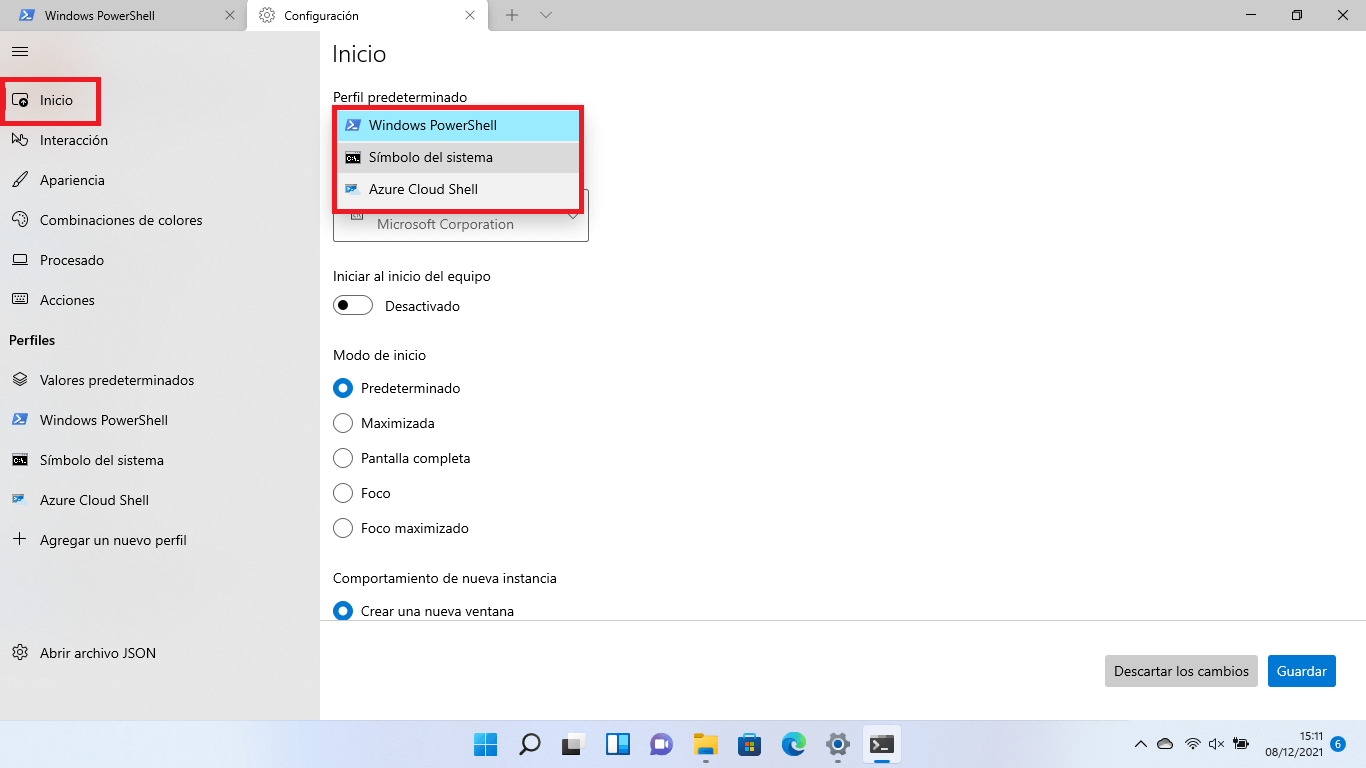
Task: Open Task View from the taskbar
Action: pyautogui.click(x=573, y=744)
